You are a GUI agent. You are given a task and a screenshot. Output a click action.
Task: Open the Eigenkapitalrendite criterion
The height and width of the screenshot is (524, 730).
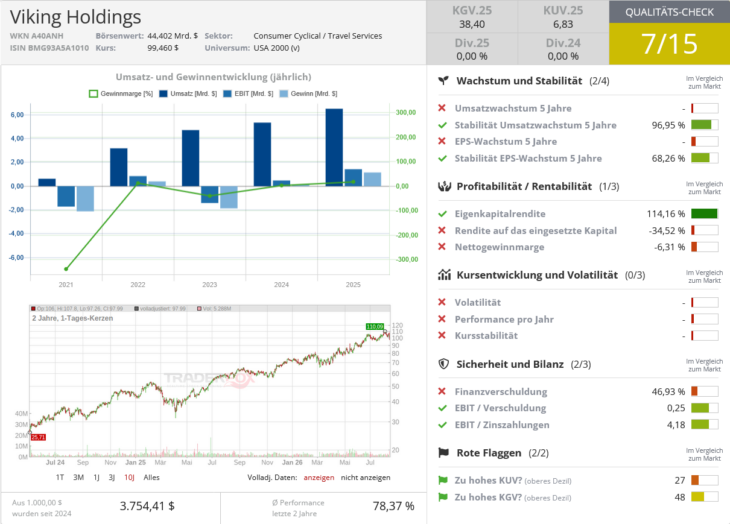500,214
